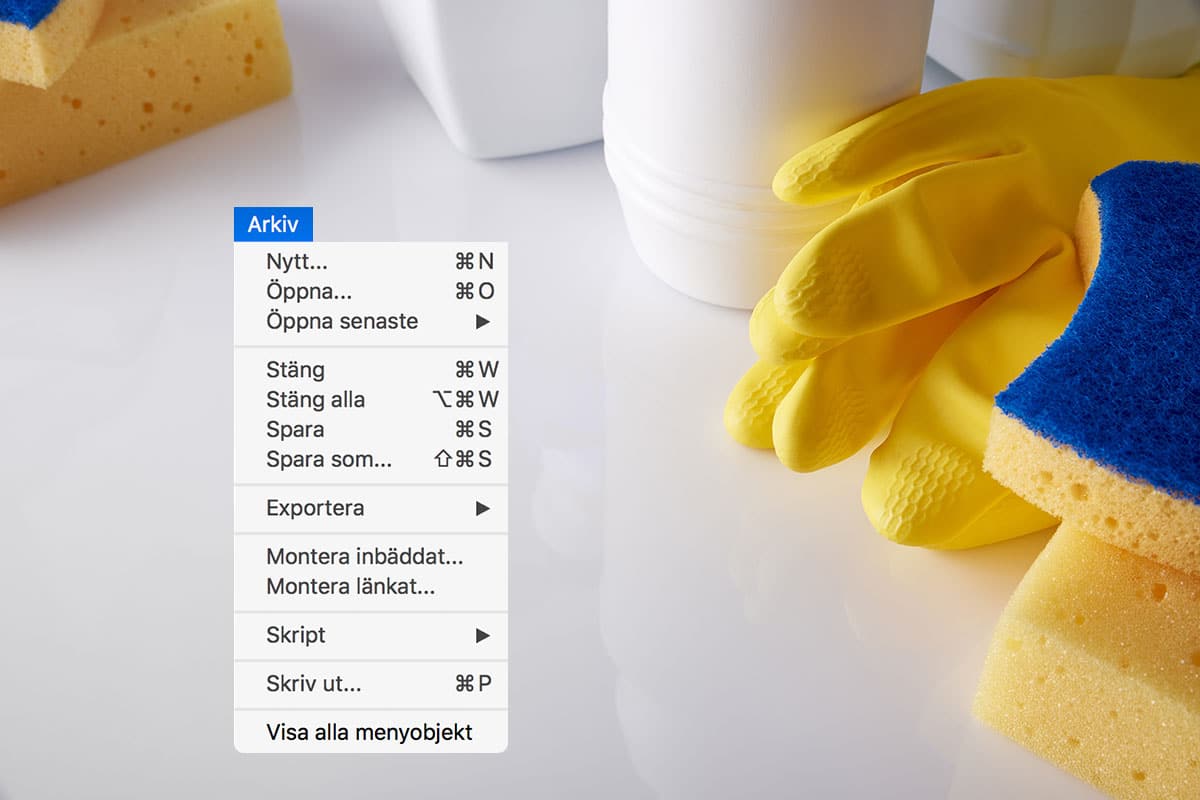Open the Exportera menu item
The height and width of the screenshot is (800, 1200).
pyautogui.click(x=371, y=508)
